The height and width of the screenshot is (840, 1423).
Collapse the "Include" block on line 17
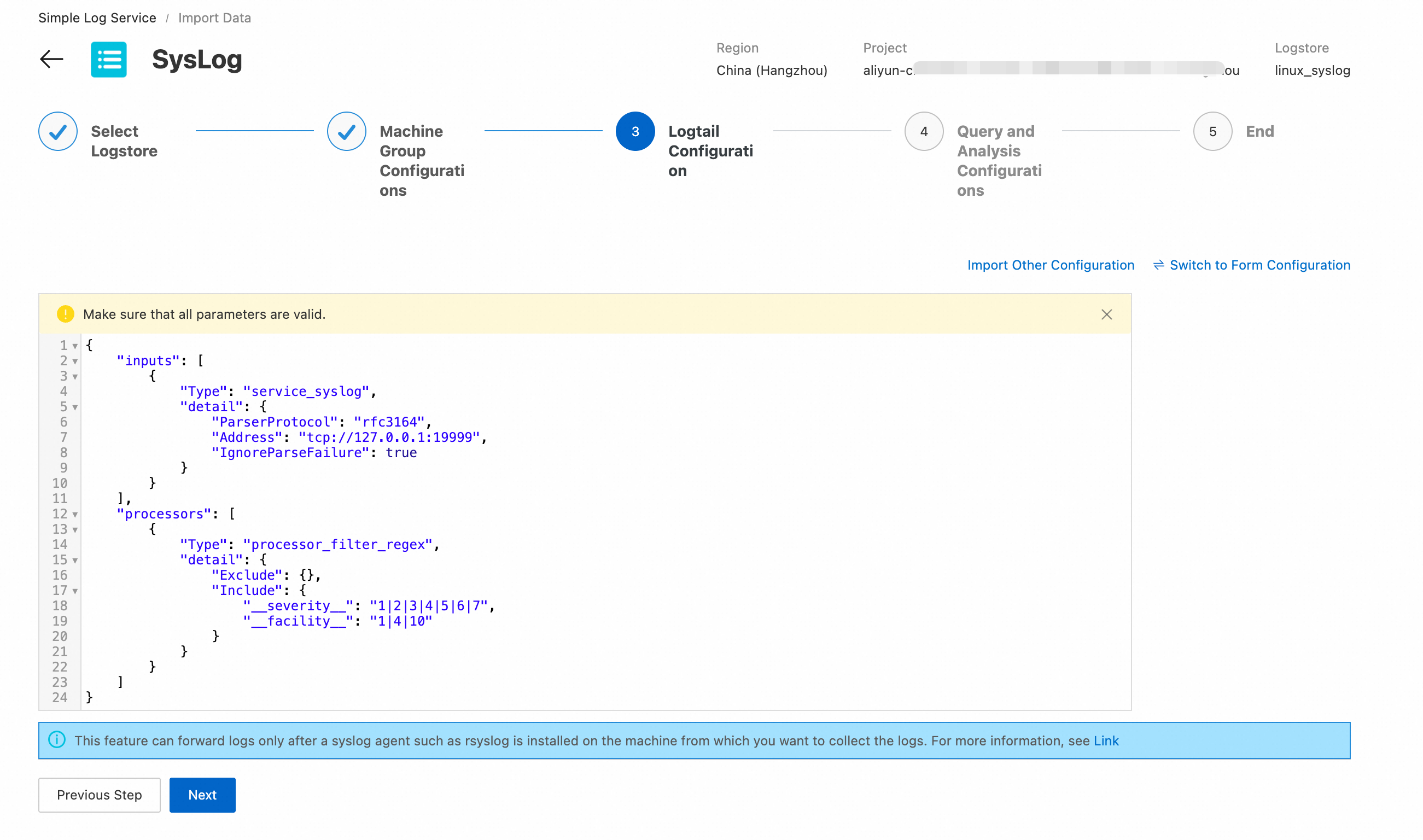[75, 591]
